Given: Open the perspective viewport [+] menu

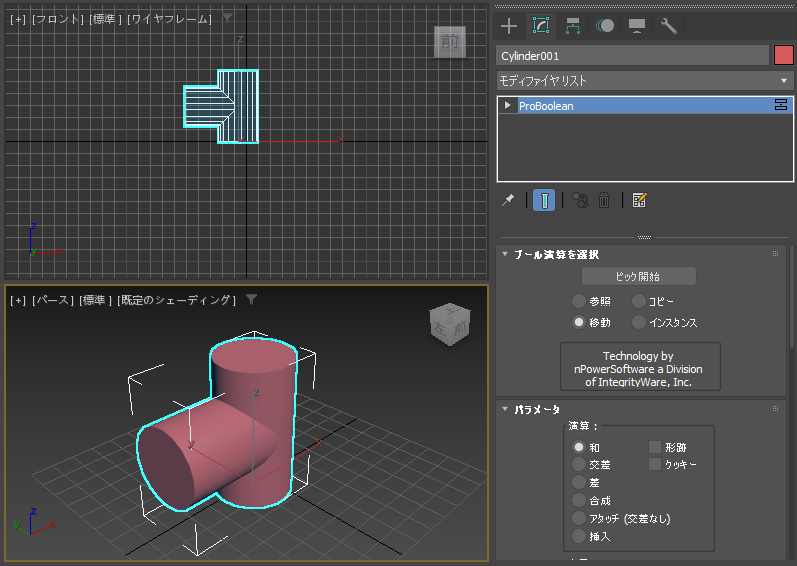Looking at the screenshot, I should (18, 300).
